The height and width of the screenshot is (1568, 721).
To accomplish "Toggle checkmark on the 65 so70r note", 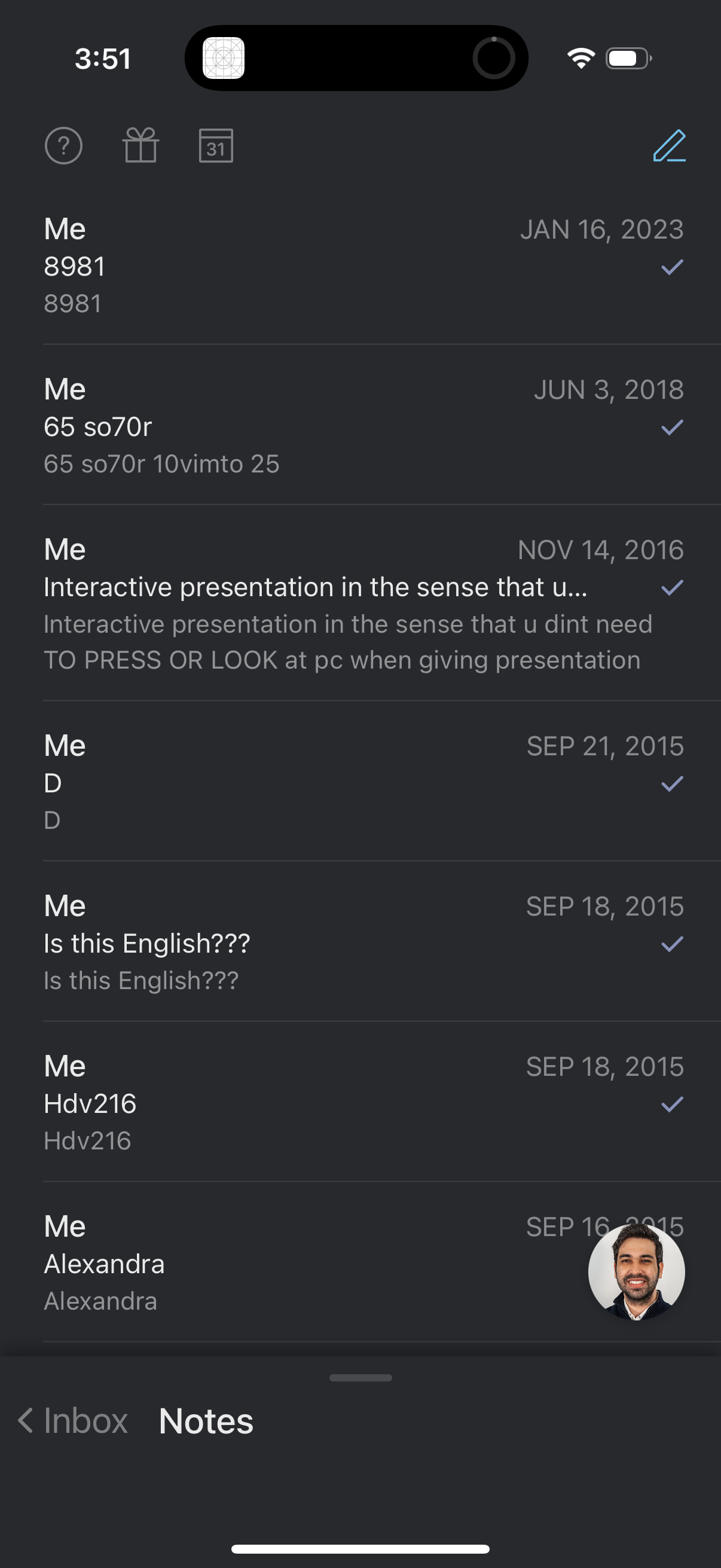I will click(672, 428).
